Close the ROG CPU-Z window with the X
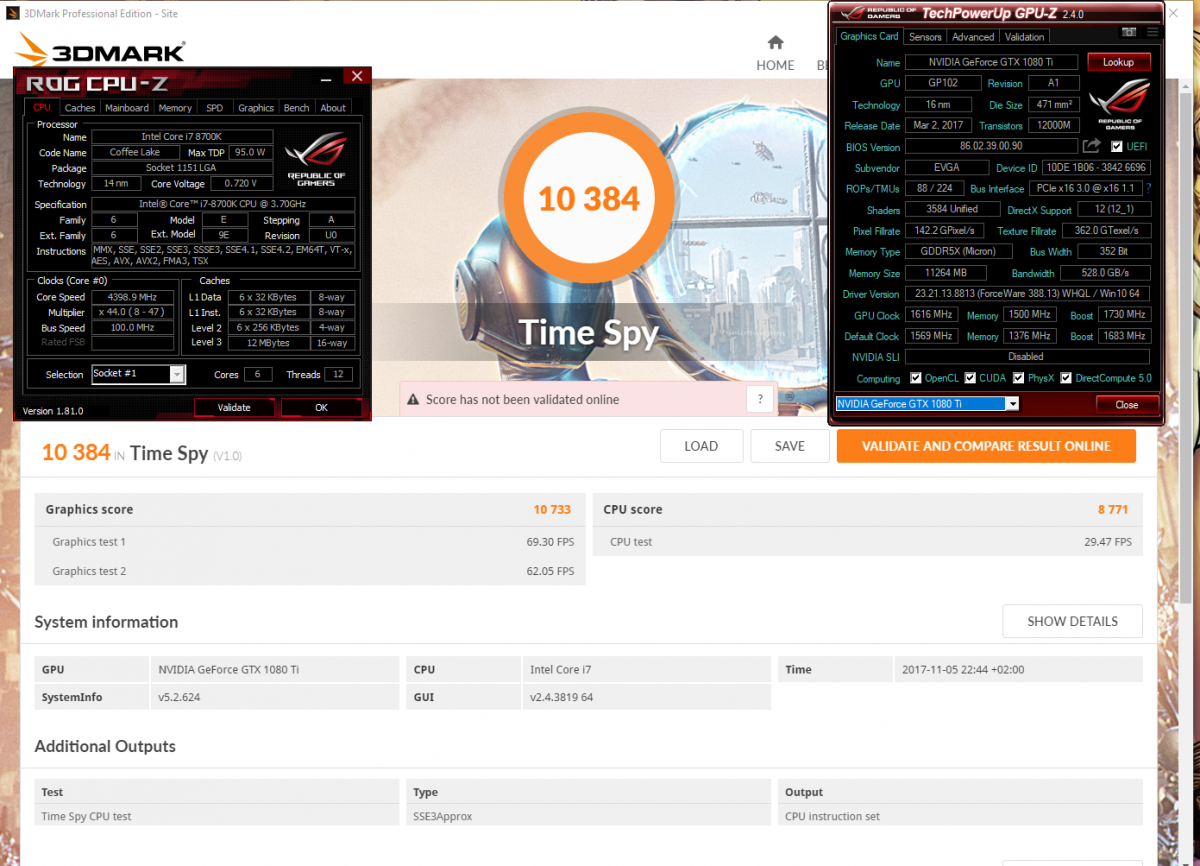The image size is (1200, 866). coord(357,77)
